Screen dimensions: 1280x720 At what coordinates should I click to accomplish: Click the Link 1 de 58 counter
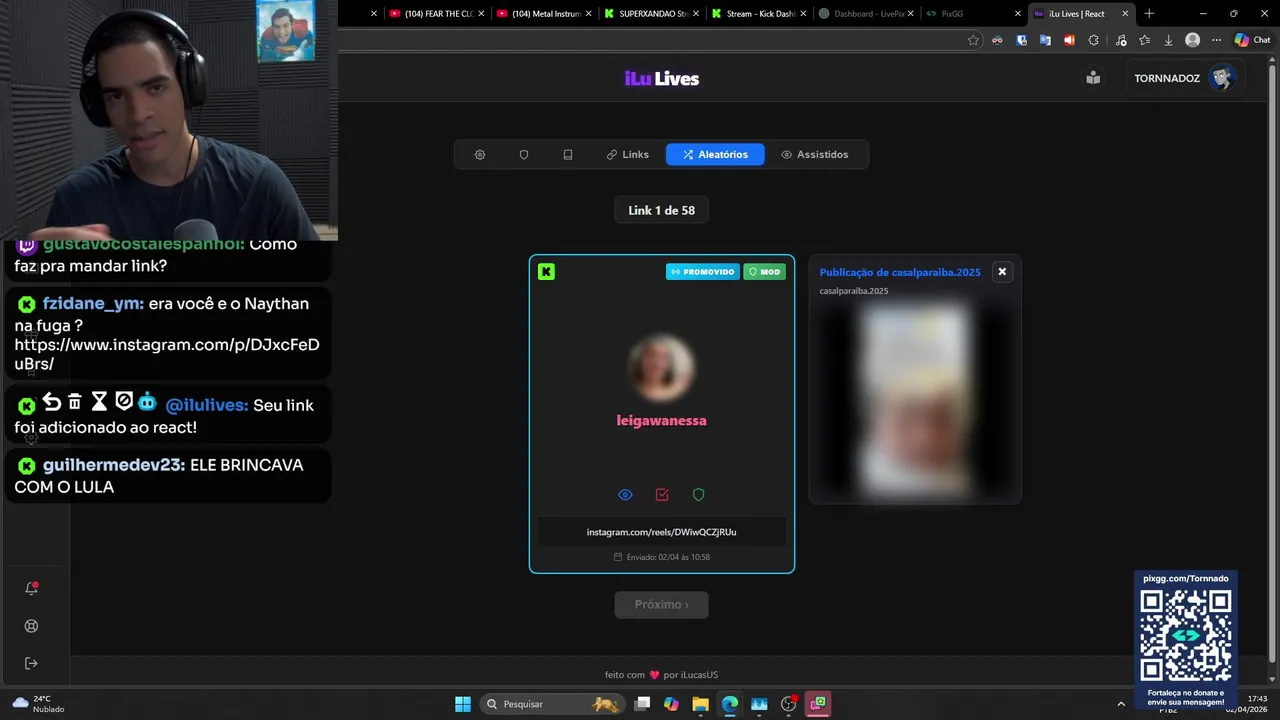click(662, 211)
